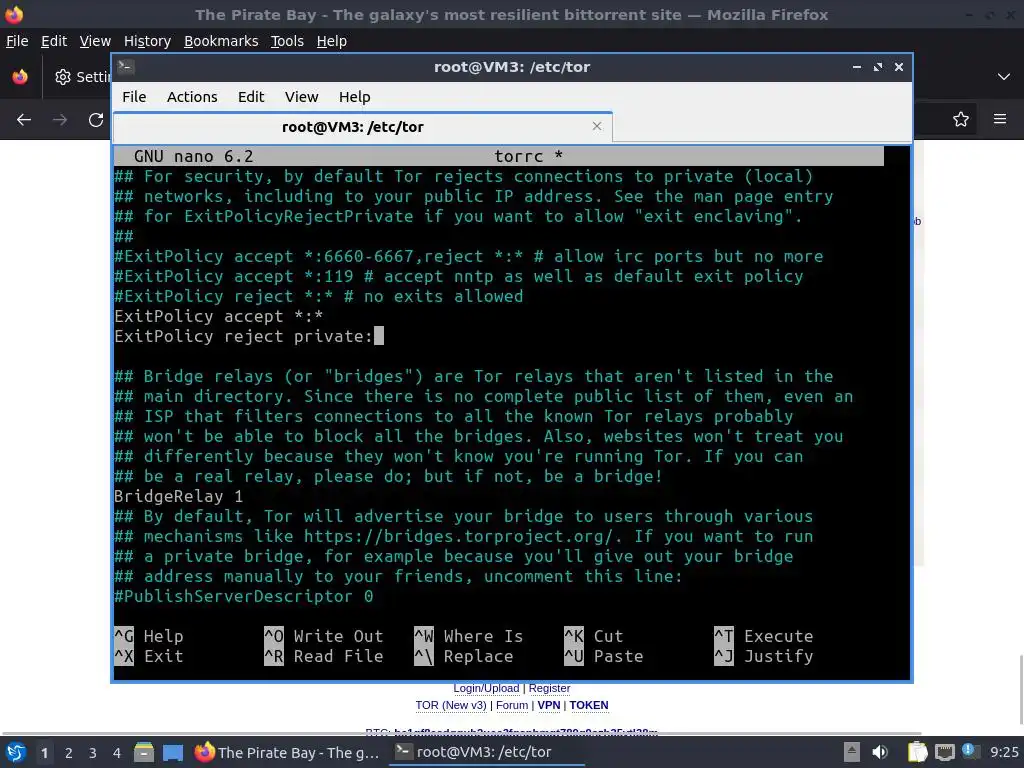
Task: Close the root@VM3 terminal tab
Action: tap(597, 126)
